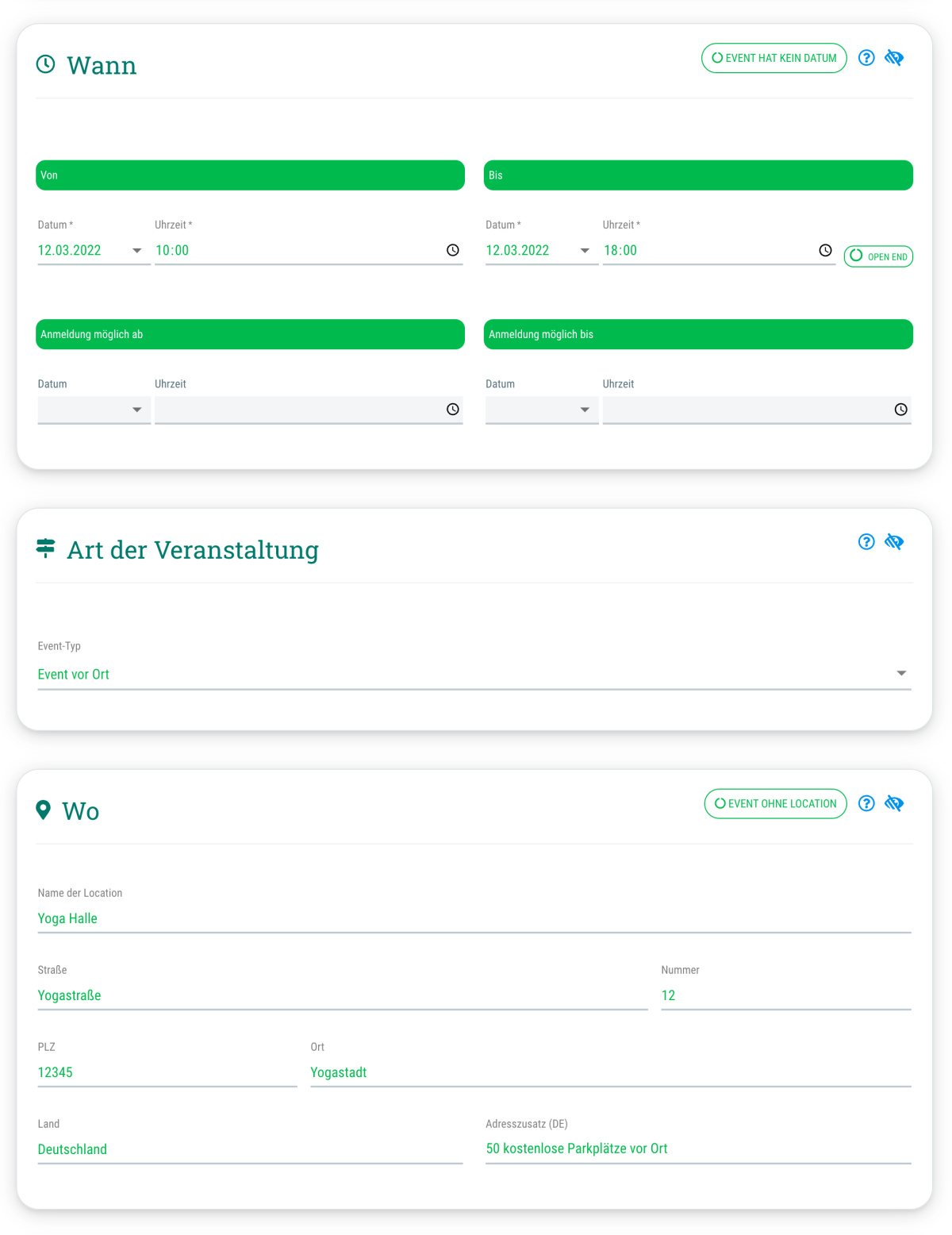Toggle visibility eye icon in Wann section

tap(894, 58)
